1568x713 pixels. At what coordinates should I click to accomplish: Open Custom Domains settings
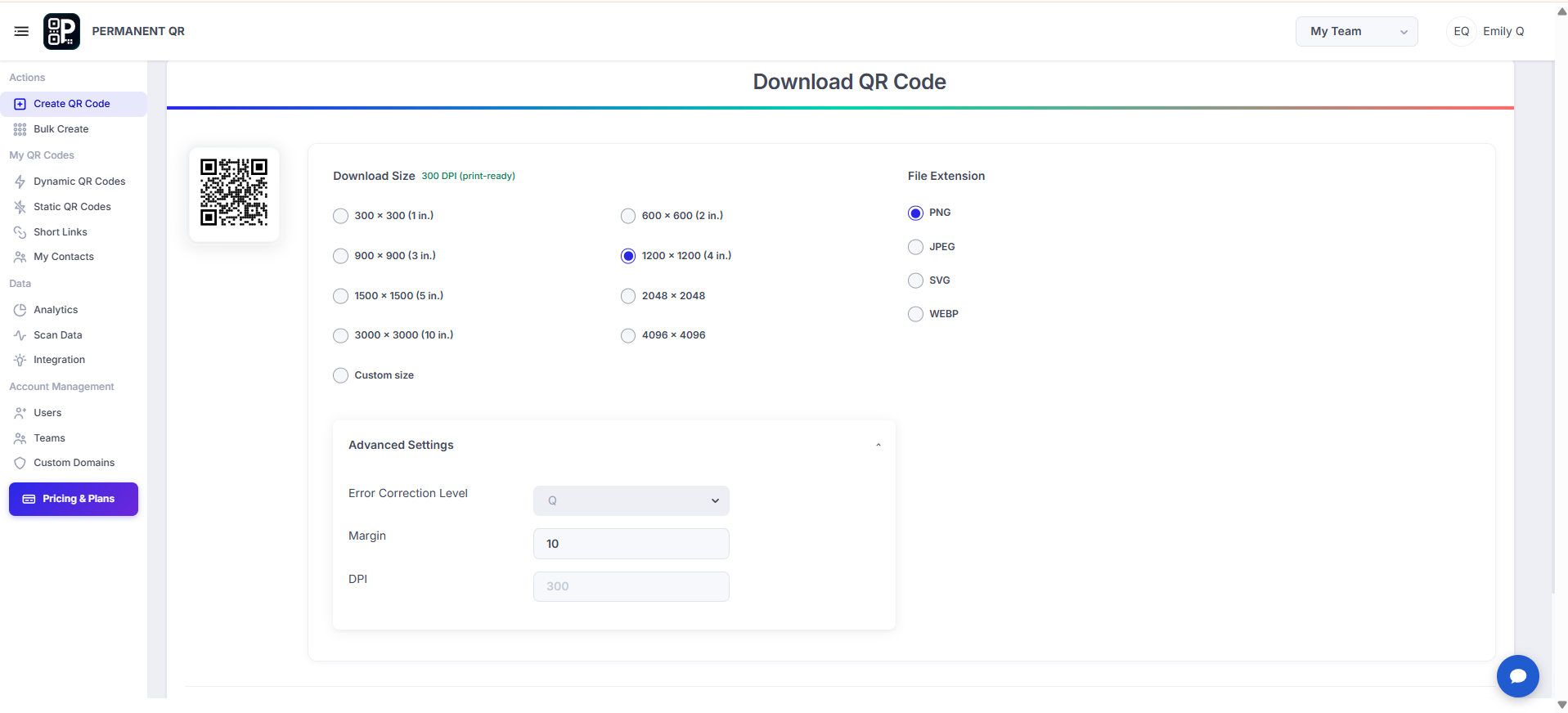[74, 463]
